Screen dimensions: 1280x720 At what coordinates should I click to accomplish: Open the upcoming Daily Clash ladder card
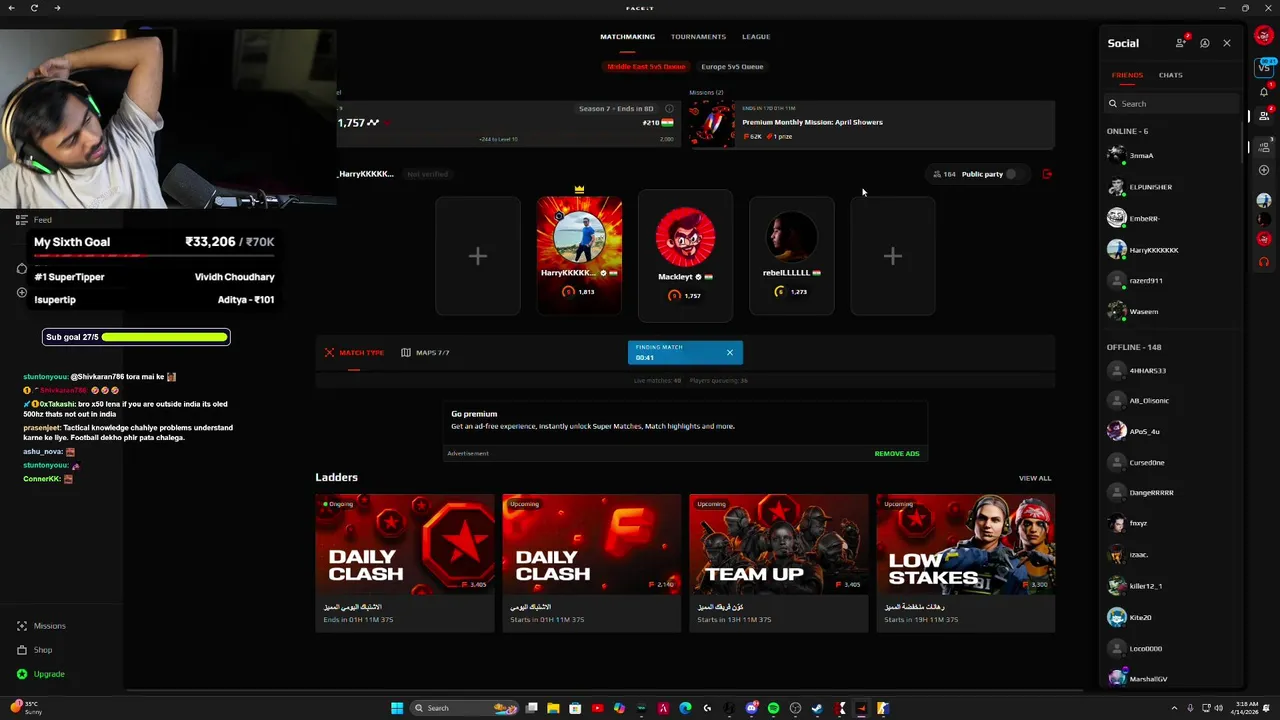click(x=592, y=563)
